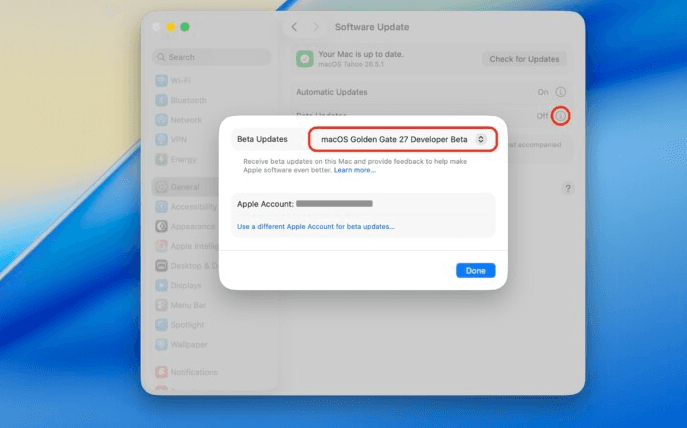Click the Beta Updates label in dialog

[262, 139]
